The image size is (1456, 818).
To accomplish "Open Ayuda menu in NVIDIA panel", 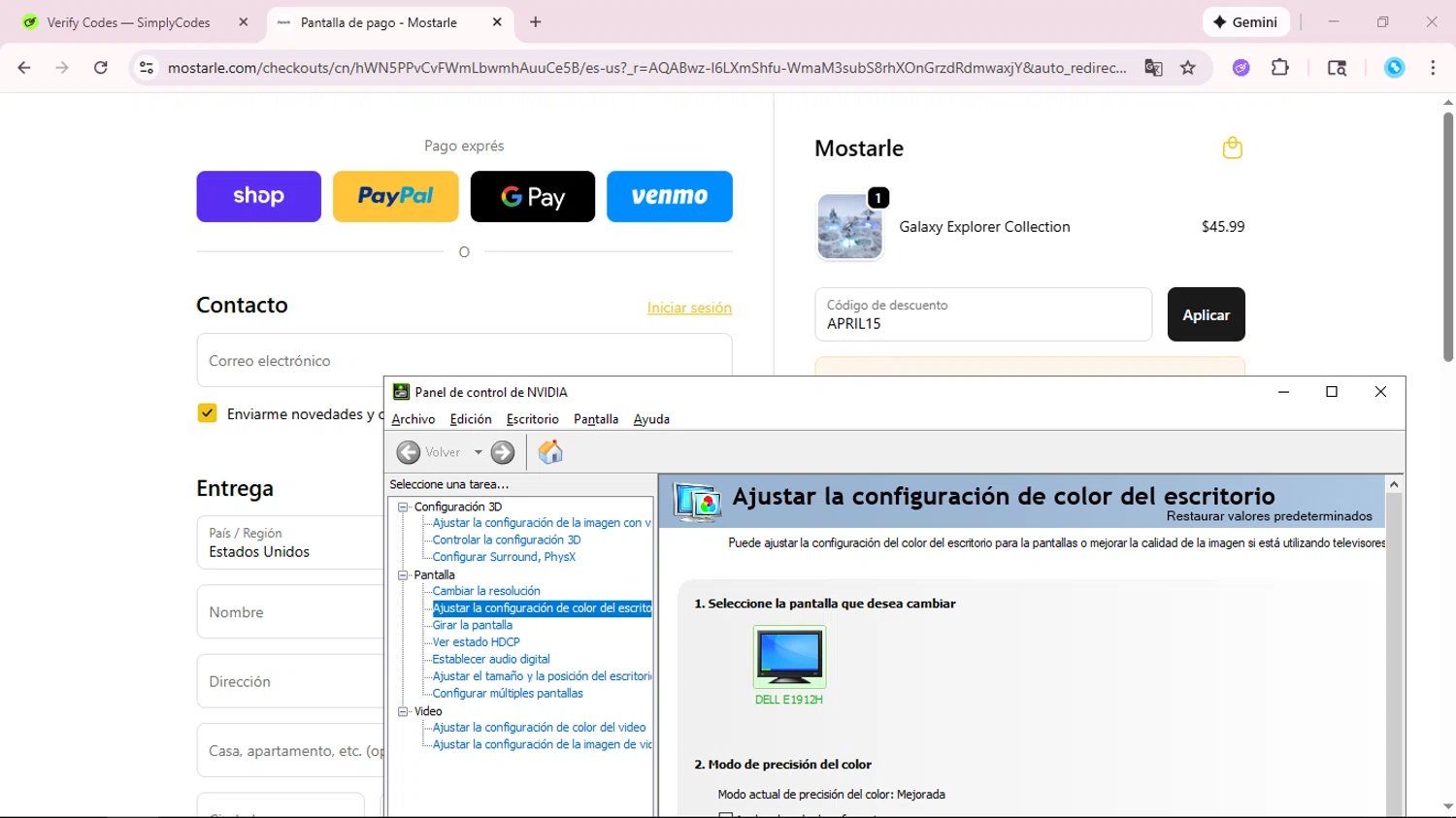I will pos(651,419).
